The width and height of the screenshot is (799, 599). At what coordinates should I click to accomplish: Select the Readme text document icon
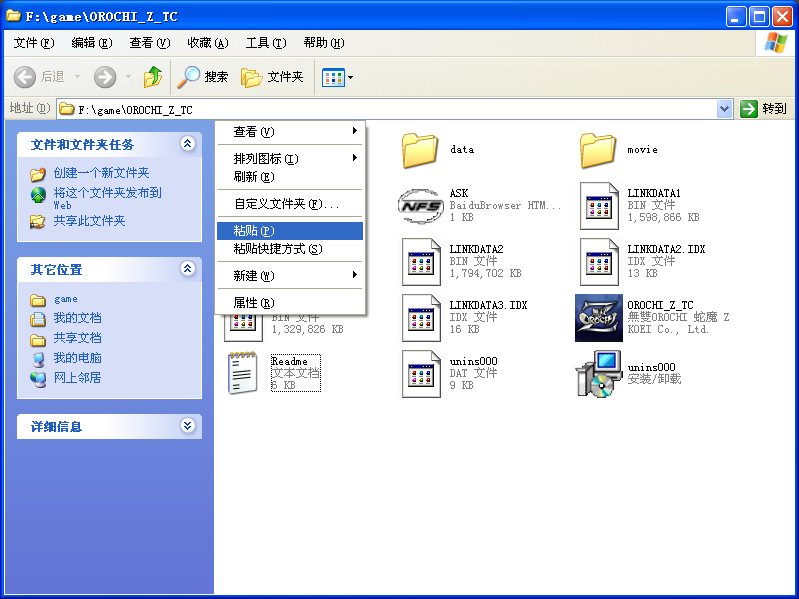click(243, 374)
